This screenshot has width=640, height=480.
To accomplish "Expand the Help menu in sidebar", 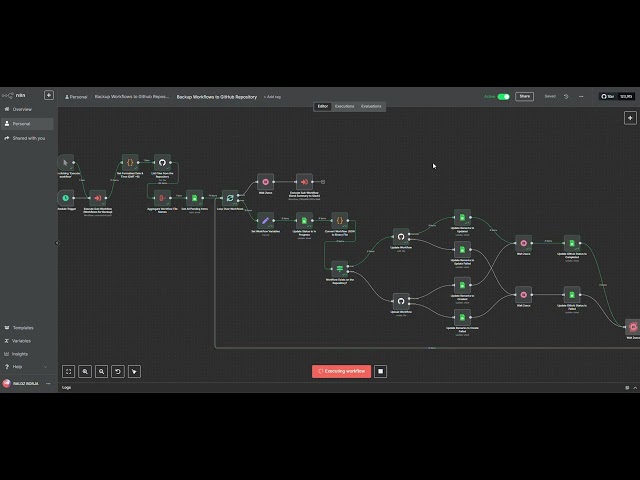I will coord(27,367).
